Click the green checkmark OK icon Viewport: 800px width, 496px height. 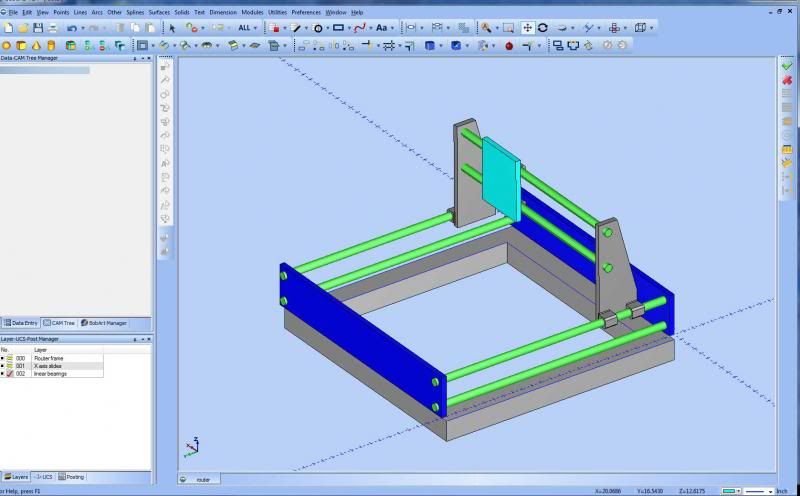click(x=787, y=65)
